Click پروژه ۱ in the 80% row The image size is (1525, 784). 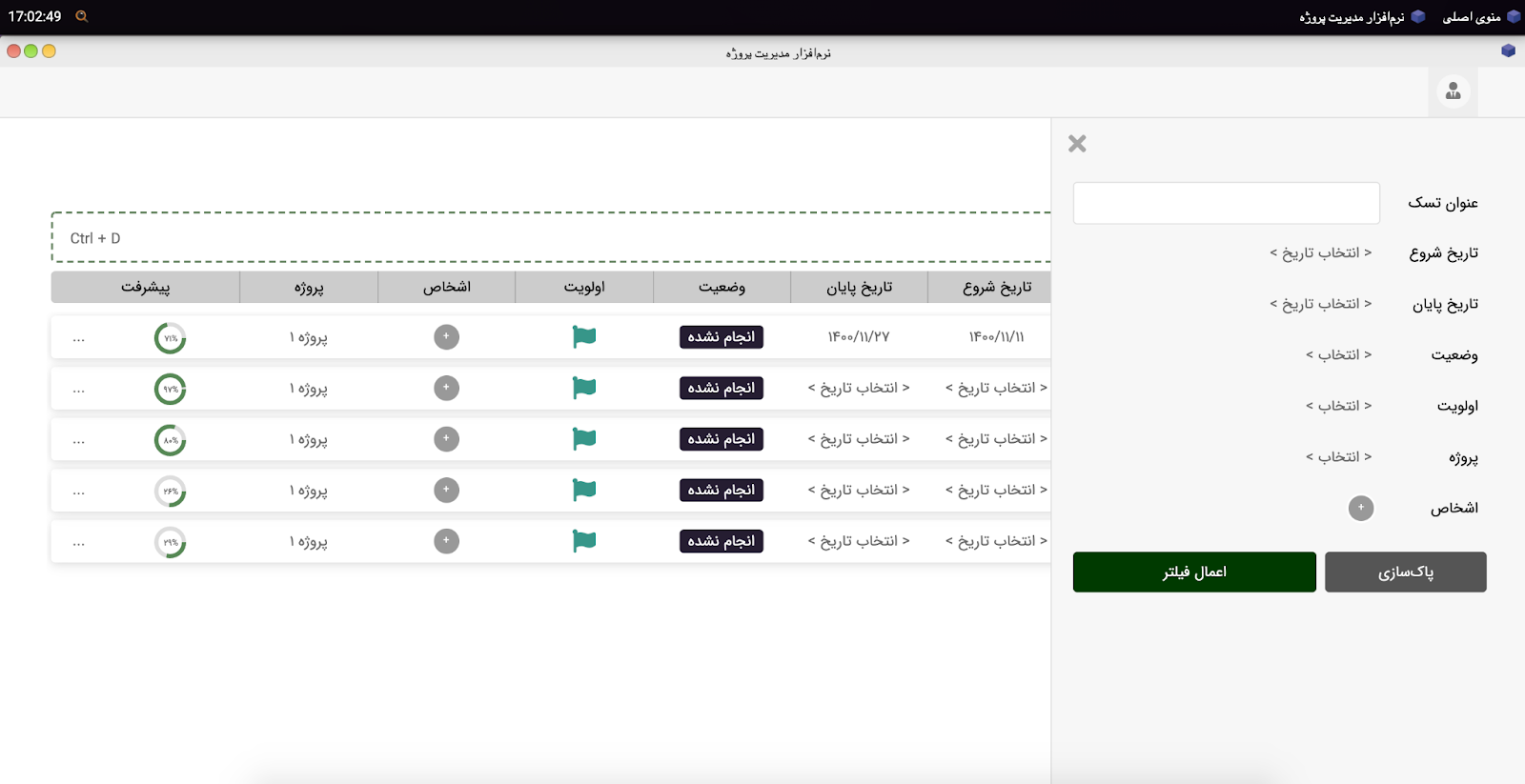pyautogui.click(x=309, y=439)
